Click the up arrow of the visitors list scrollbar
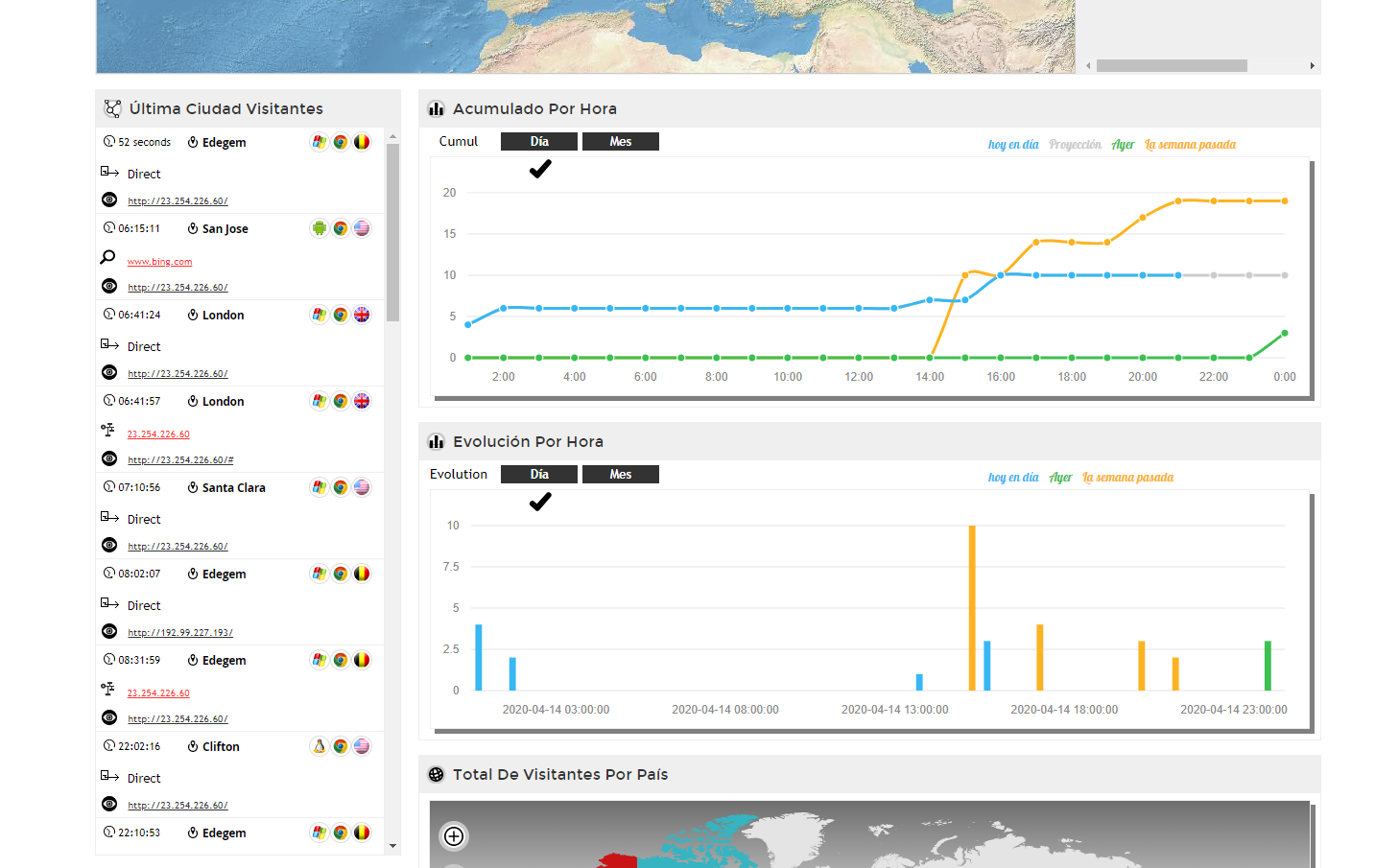1375x868 pixels. [392, 137]
